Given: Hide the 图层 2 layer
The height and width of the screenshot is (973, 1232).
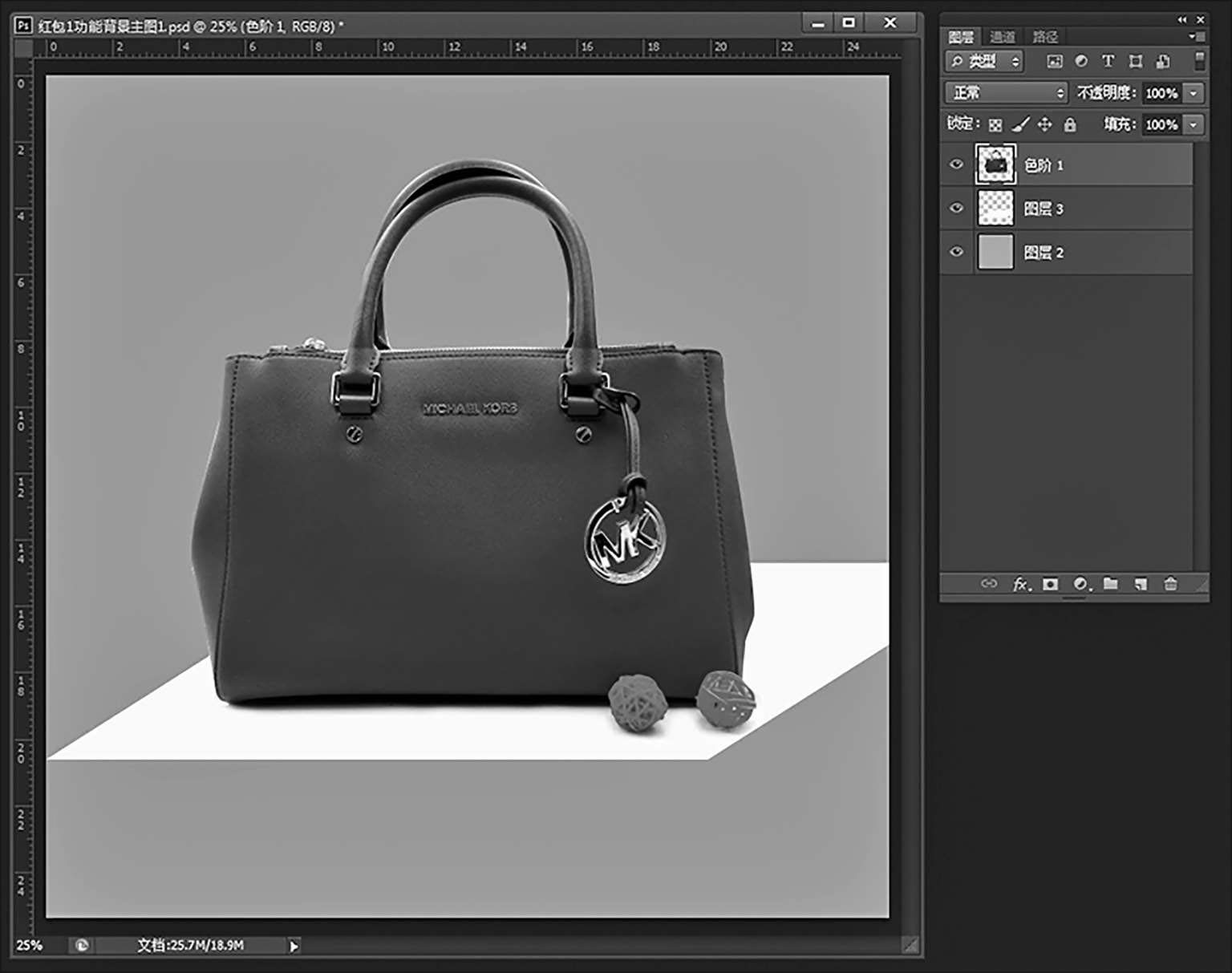Looking at the screenshot, I should 956,252.
